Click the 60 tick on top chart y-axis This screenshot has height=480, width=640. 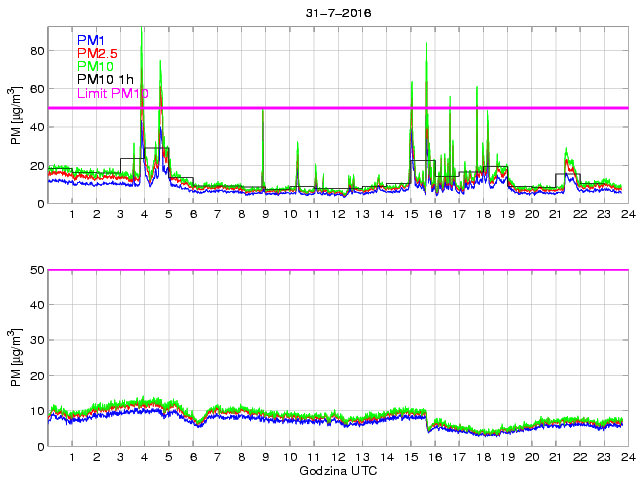[37, 89]
